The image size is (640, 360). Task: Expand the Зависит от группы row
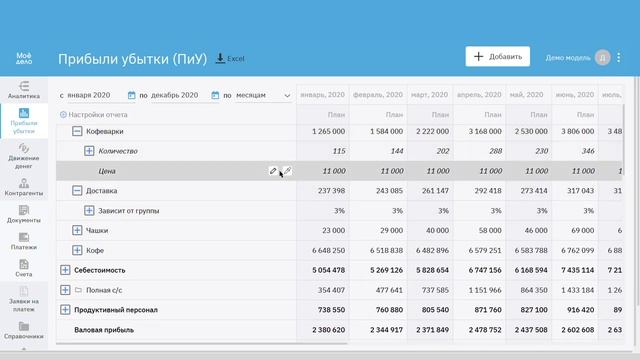point(89,211)
